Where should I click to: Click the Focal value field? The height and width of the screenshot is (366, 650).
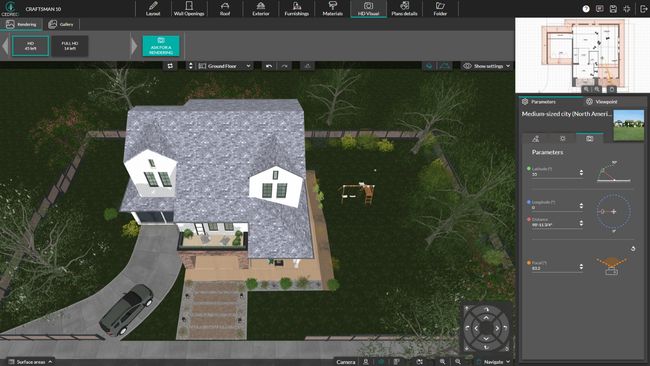click(x=554, y=268)
